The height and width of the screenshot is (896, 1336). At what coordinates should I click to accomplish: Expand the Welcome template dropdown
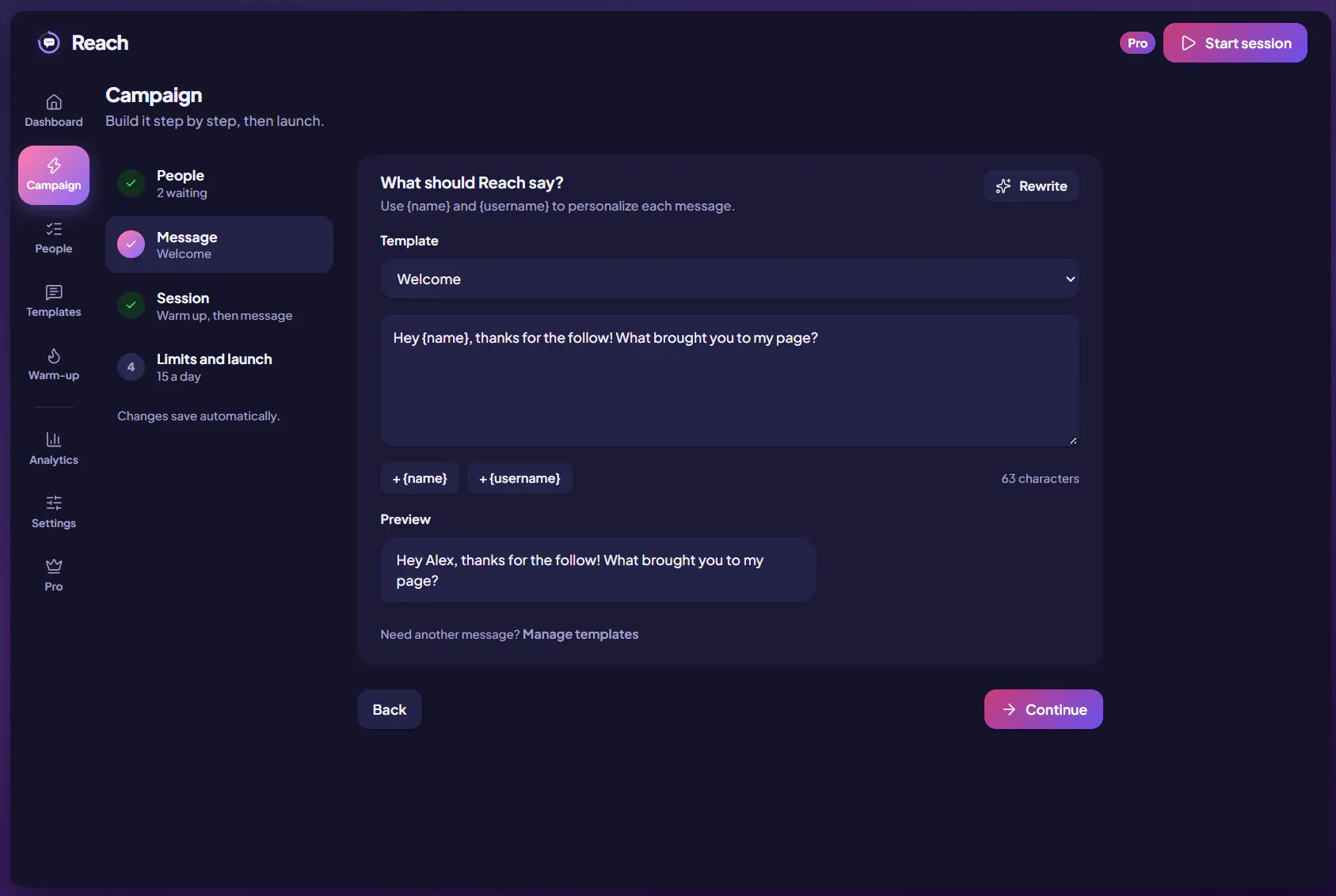pyautogui.click(x=729, y=279)
